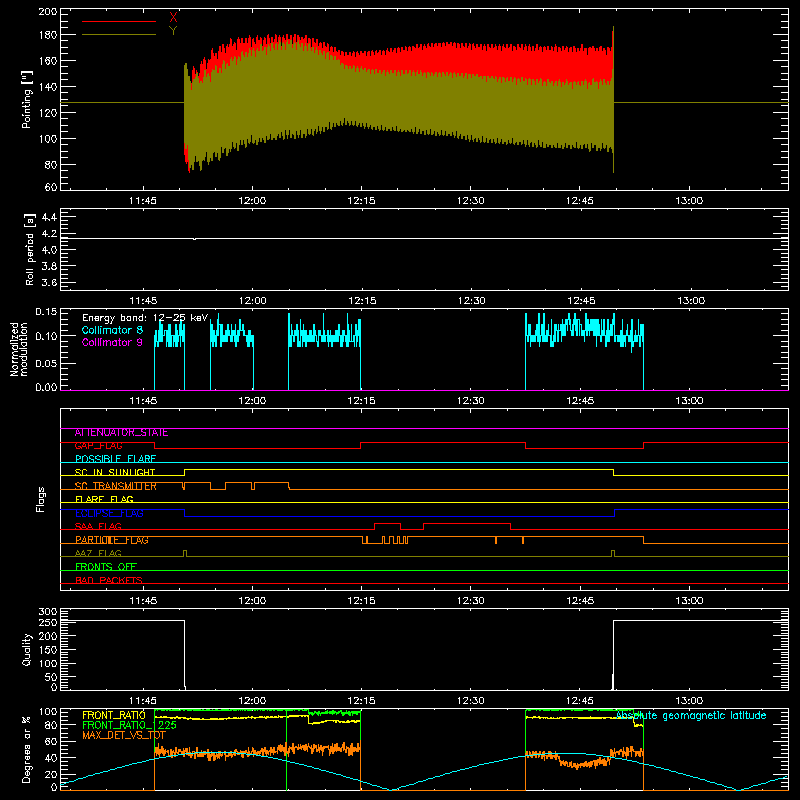Click the olive Y legend label
The height and width of the screenshot is (800, 800).
pyautogui.click(x=173, y=31)
